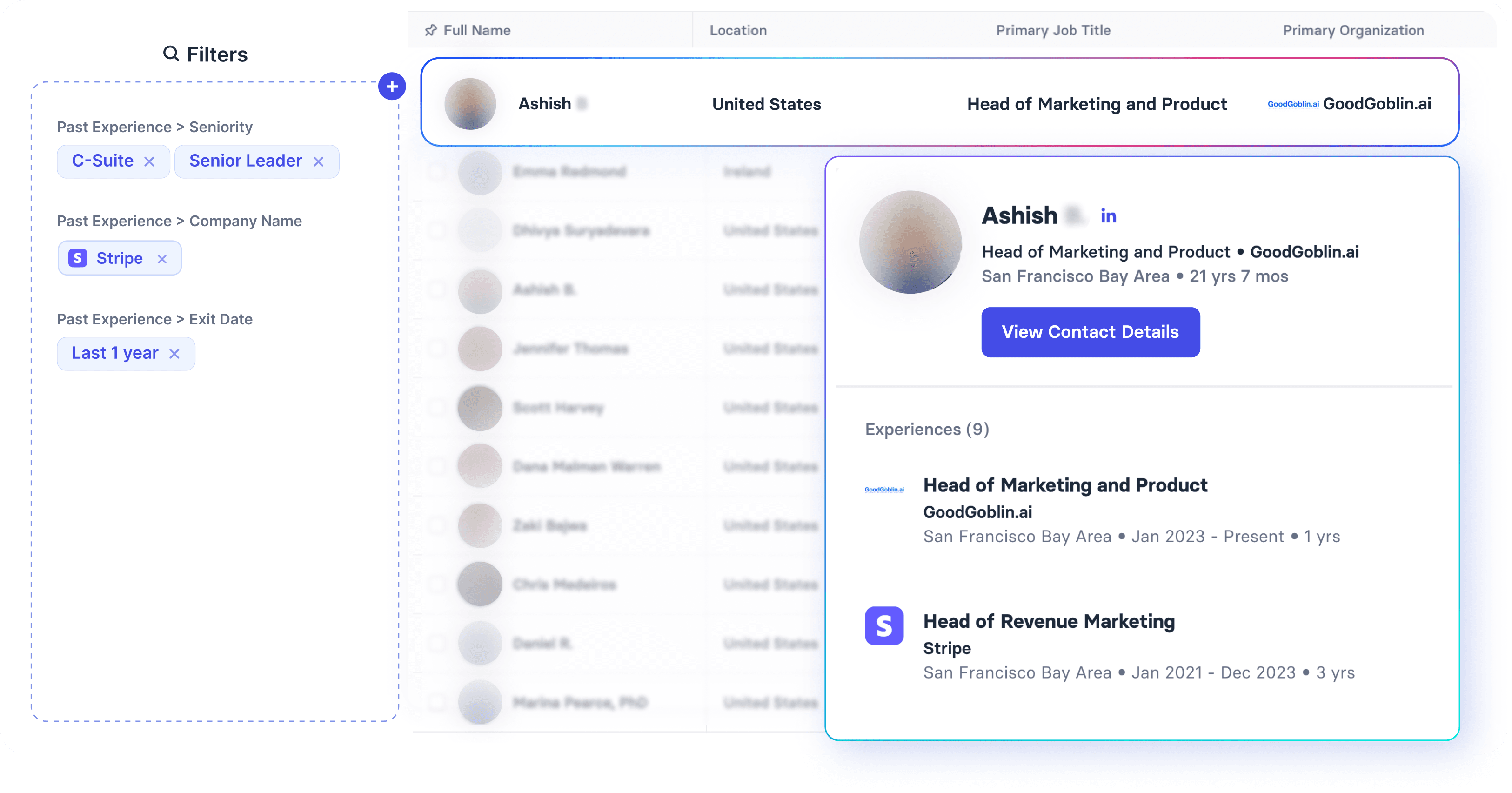Click the GoodGoblin.ai logo in Experiences list

pos(884,490)
